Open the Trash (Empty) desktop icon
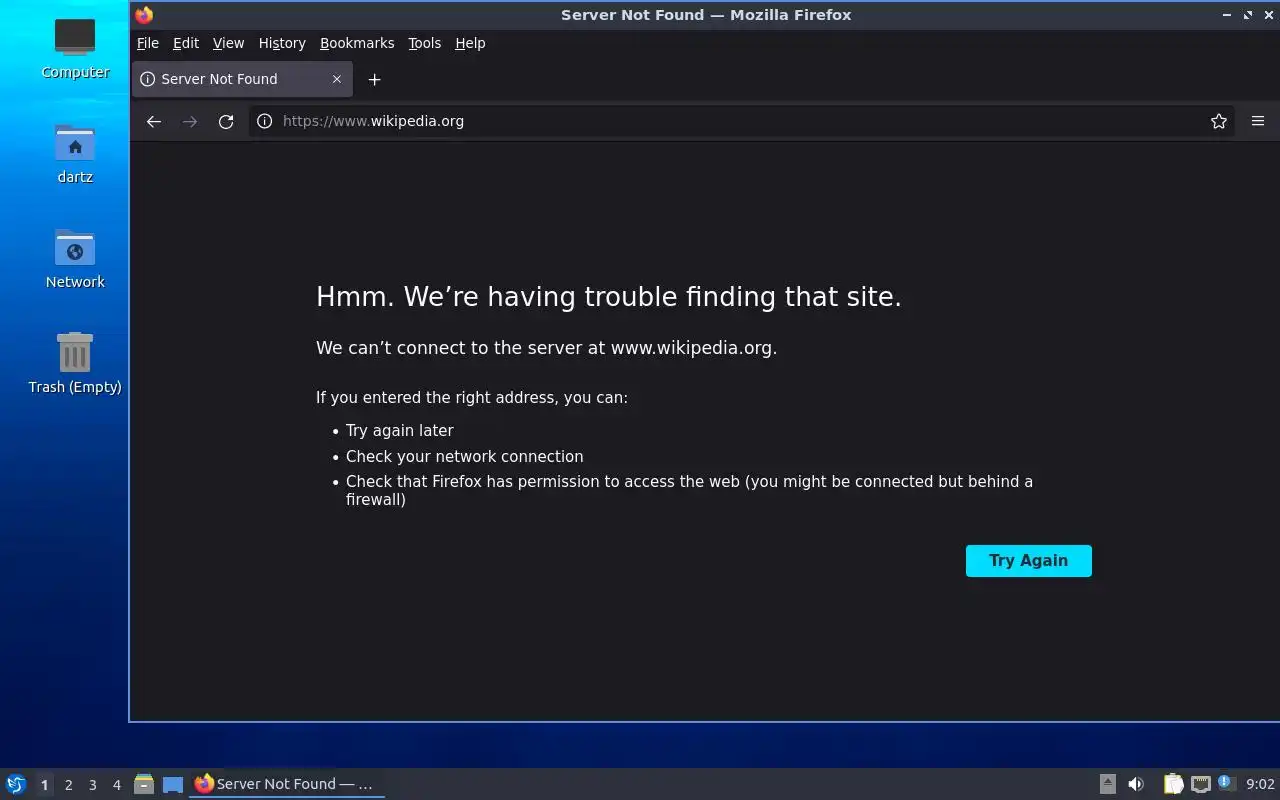This screenshot has height=800, width=1280. click(x=75, y=363)
